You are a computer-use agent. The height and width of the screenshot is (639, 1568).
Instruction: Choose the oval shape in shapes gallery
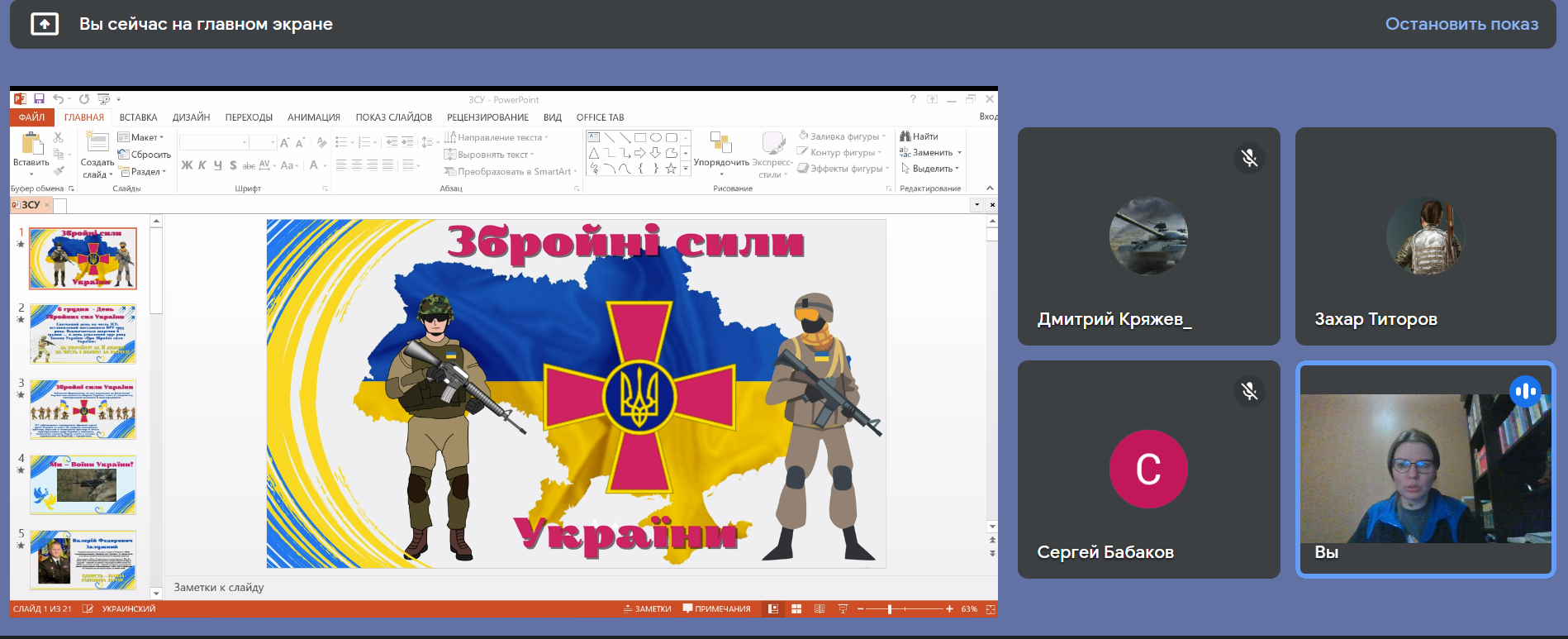click(x=655, y=137)
